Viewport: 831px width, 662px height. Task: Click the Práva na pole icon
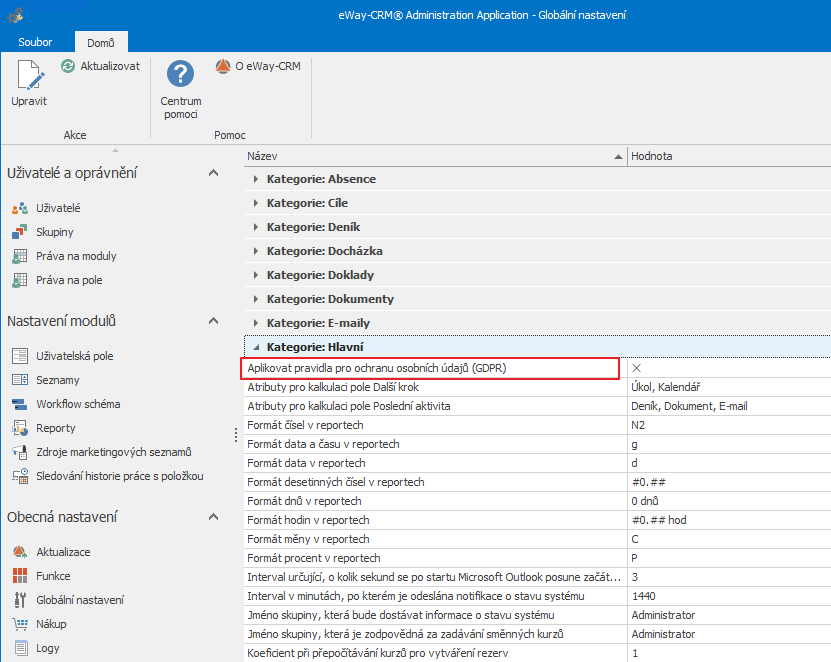pos(20,280)
